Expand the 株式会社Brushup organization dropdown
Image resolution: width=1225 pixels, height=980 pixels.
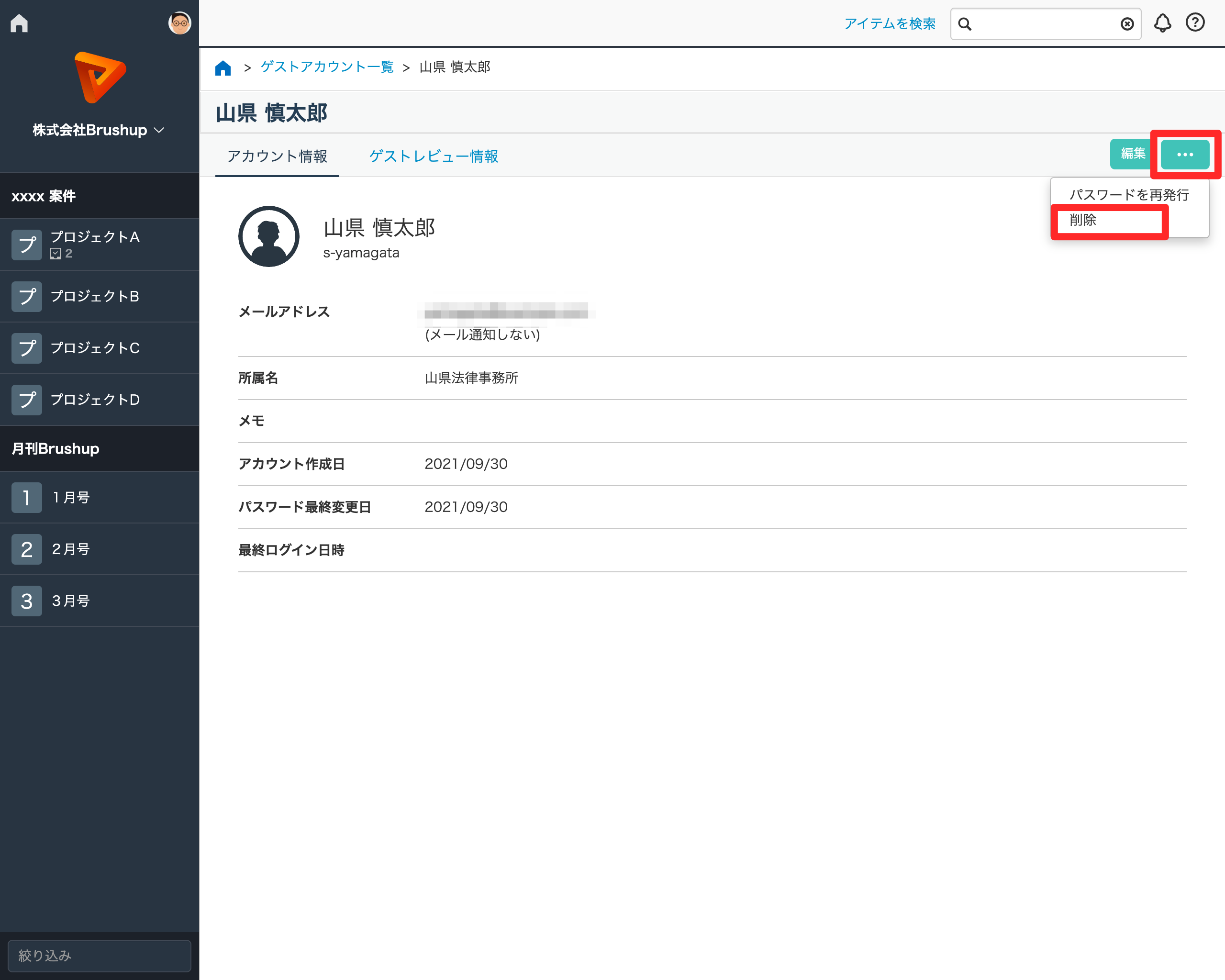(99, 130)
